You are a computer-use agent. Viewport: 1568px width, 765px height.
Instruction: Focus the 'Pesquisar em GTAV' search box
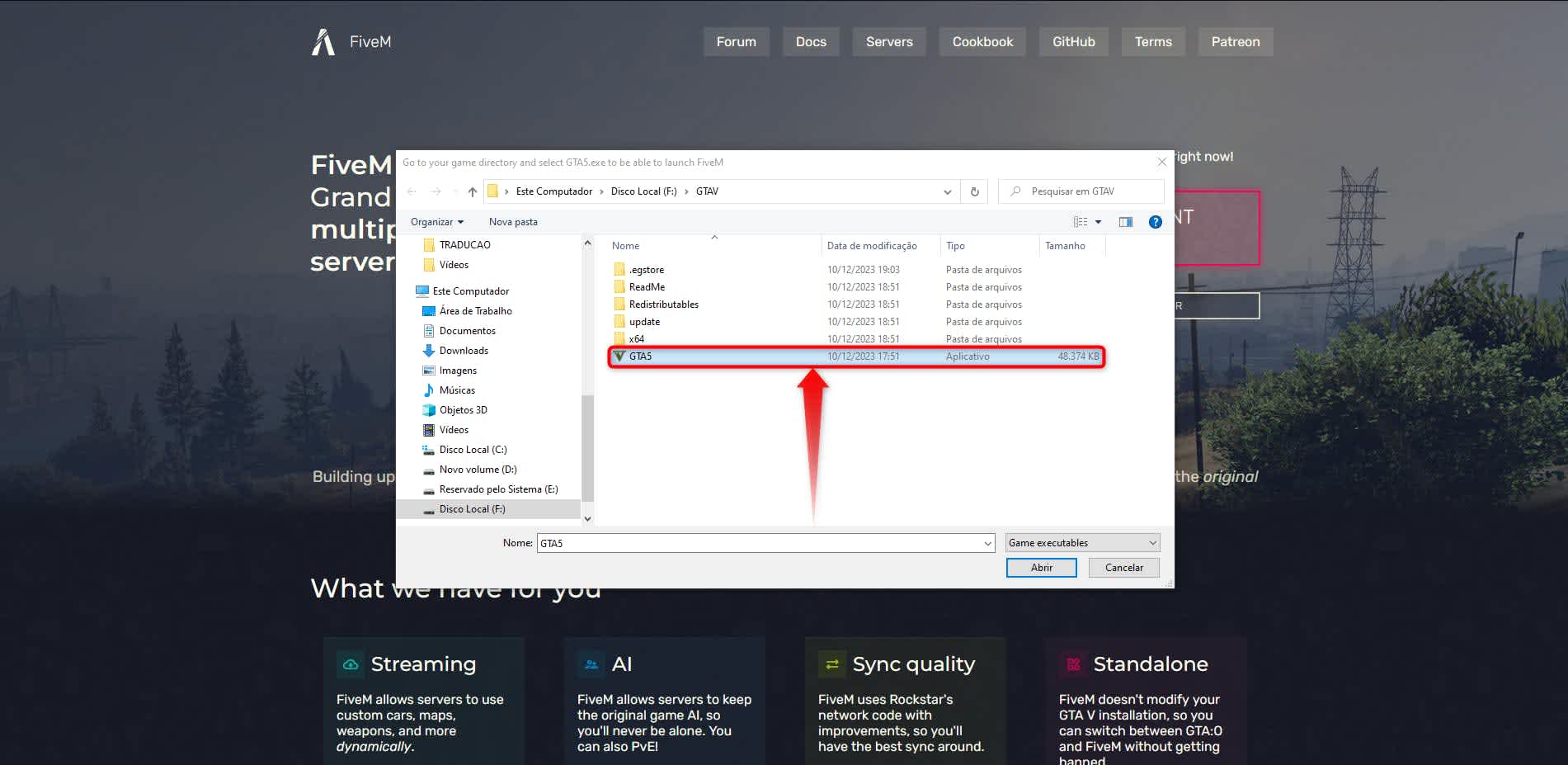(x=1081, y=191)
